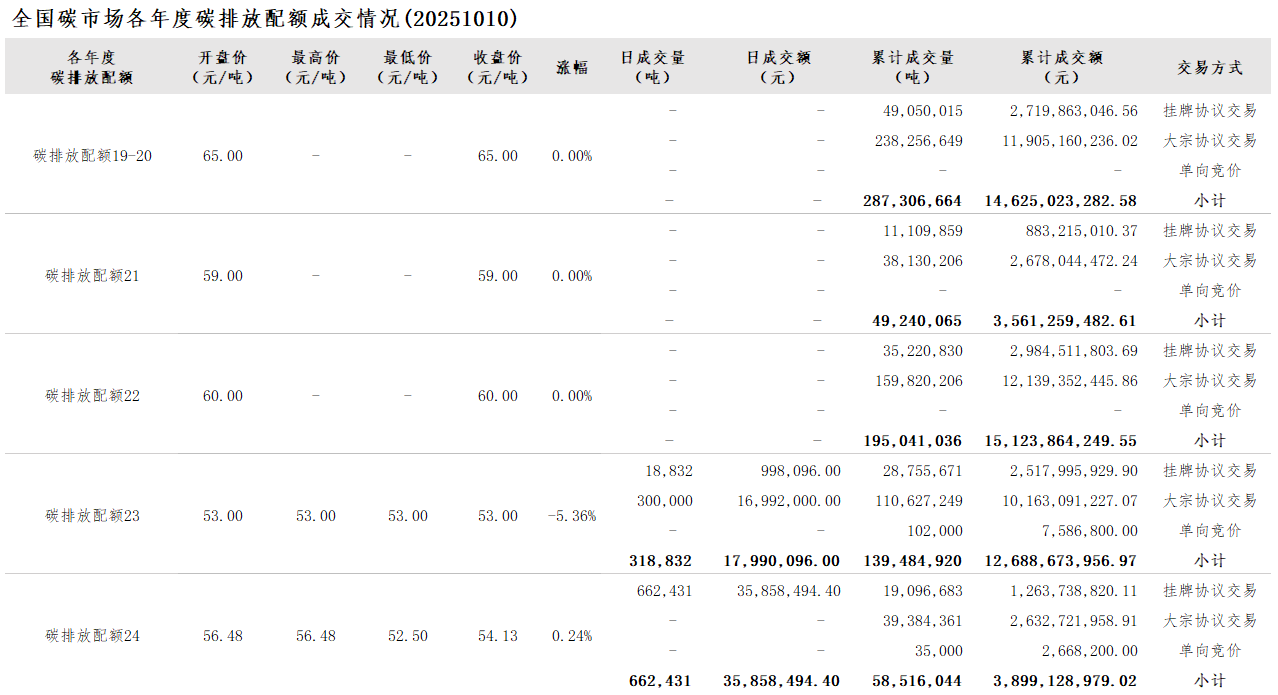Click the 碳排放配额23 row label

(93, 516)
